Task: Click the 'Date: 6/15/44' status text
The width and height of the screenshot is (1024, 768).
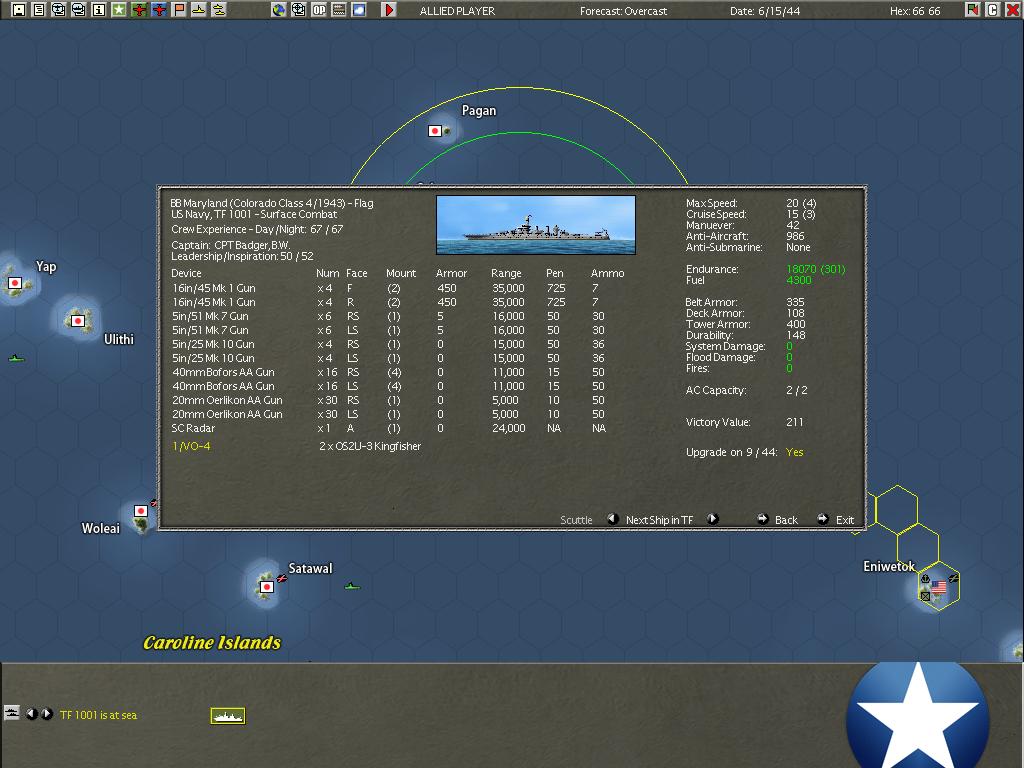Action: tap(765, 11)
